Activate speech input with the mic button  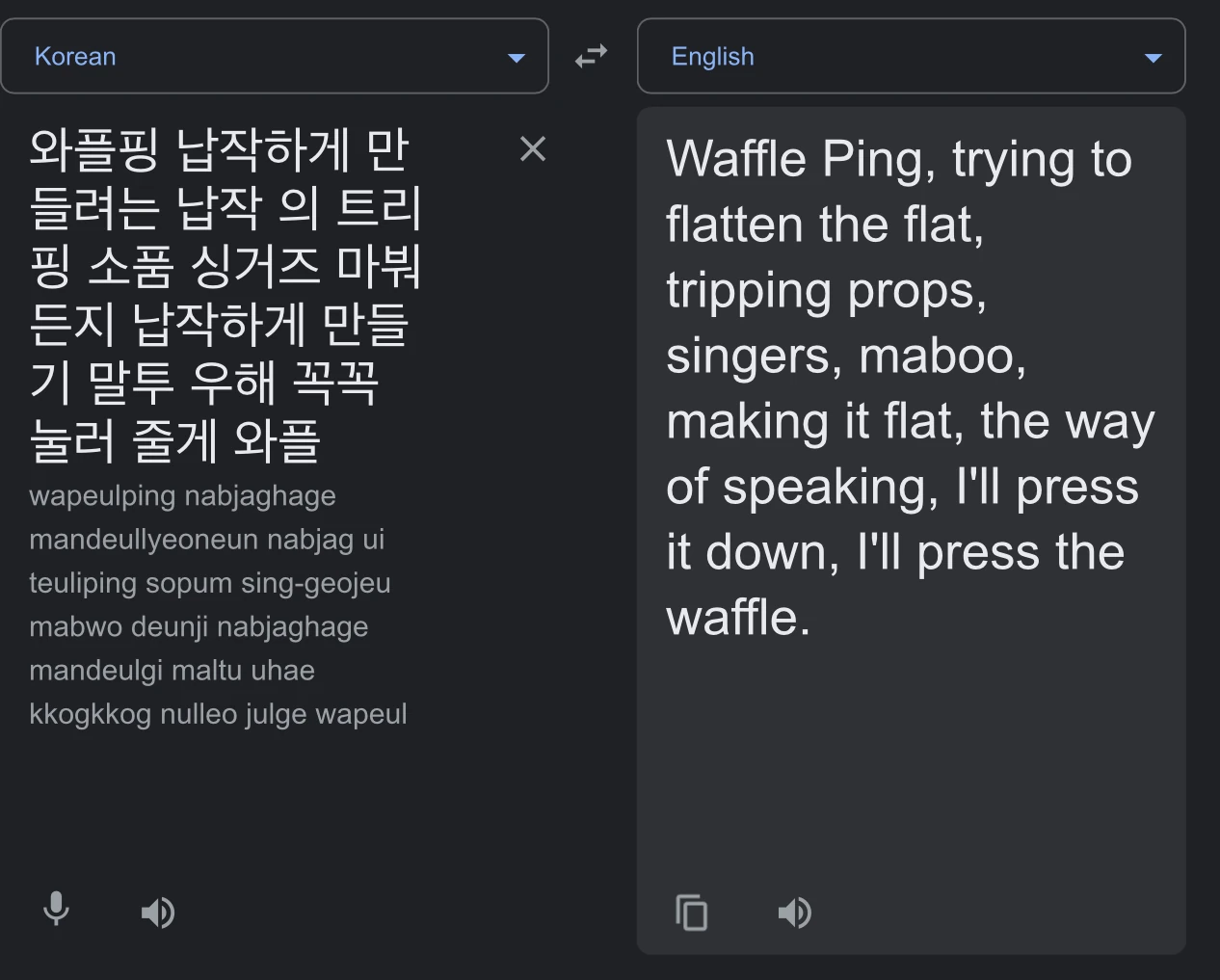[x=56, y=912]
